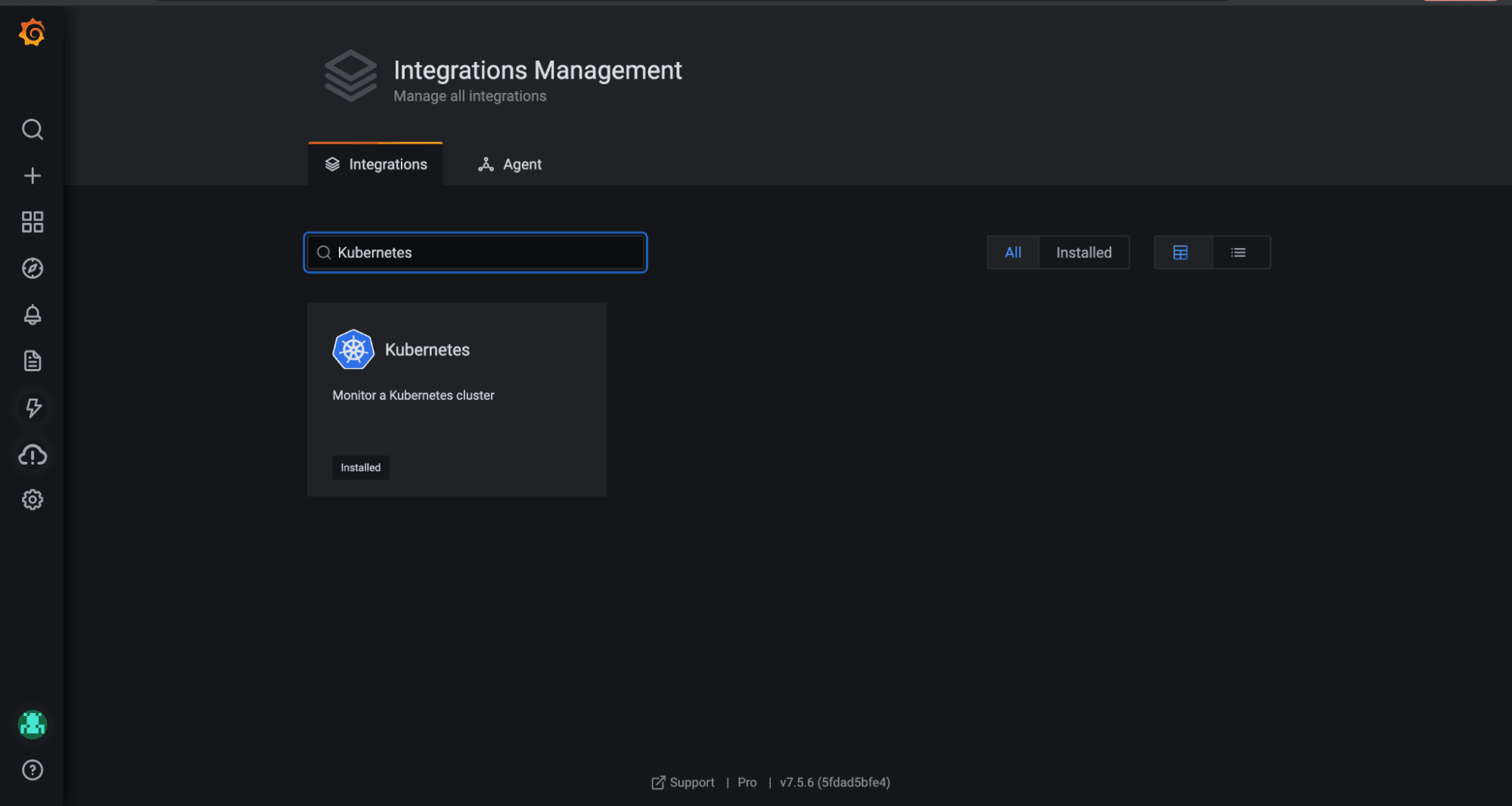This screenshot has width=1512, height=806.
Task: Open Alerting bell icon
Action: coord(32,315)
